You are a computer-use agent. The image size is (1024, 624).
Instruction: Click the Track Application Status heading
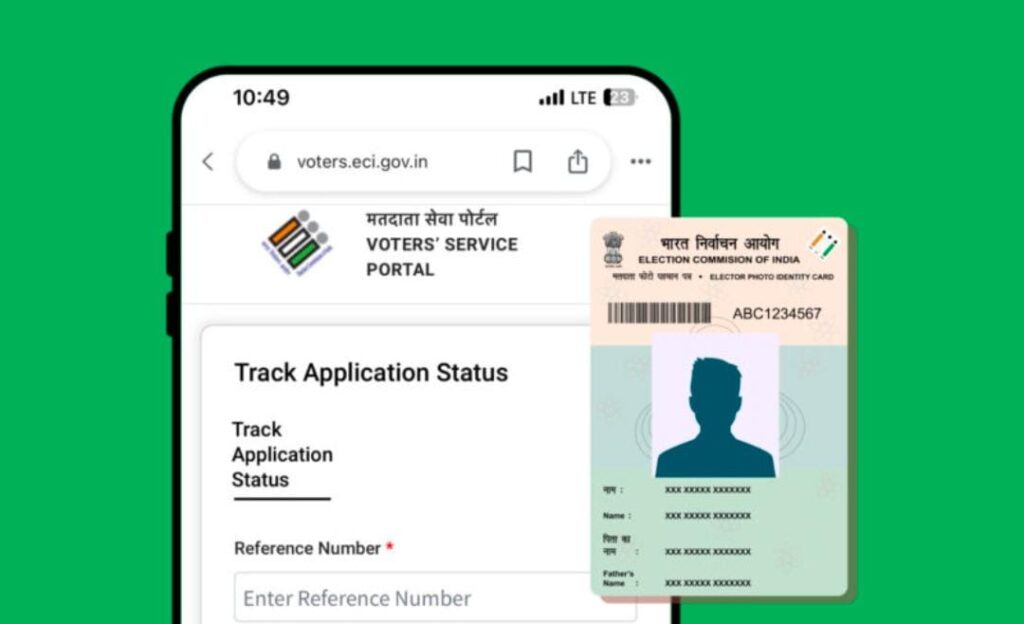371,373
